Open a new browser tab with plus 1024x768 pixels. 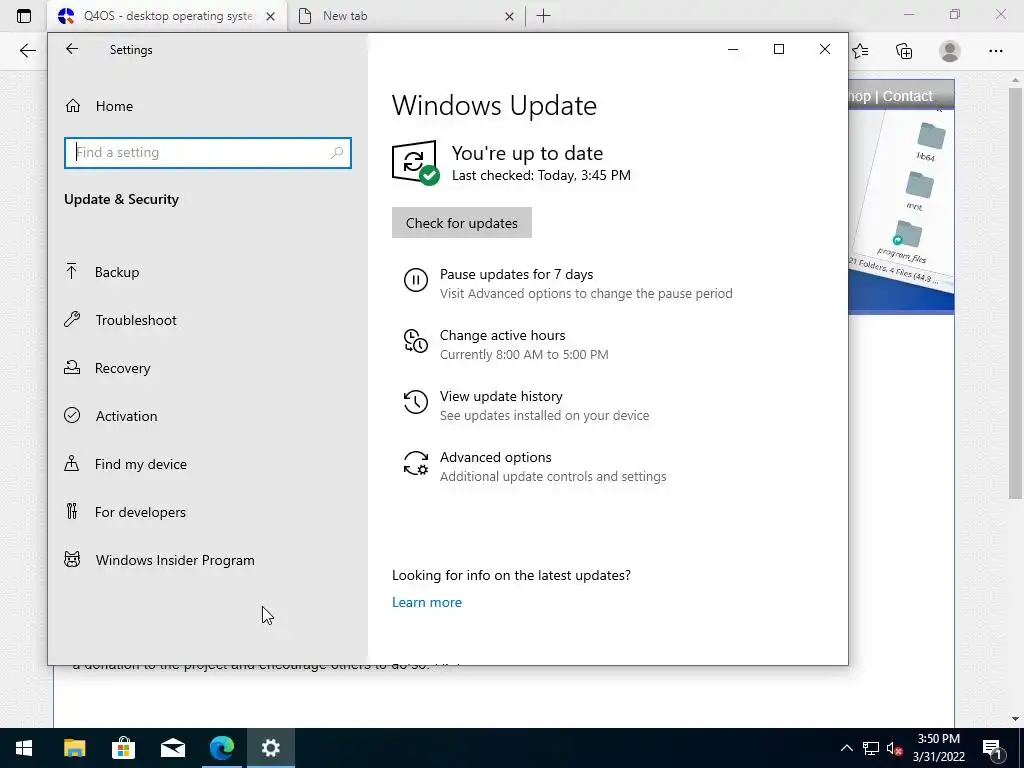tap(543, 16)
